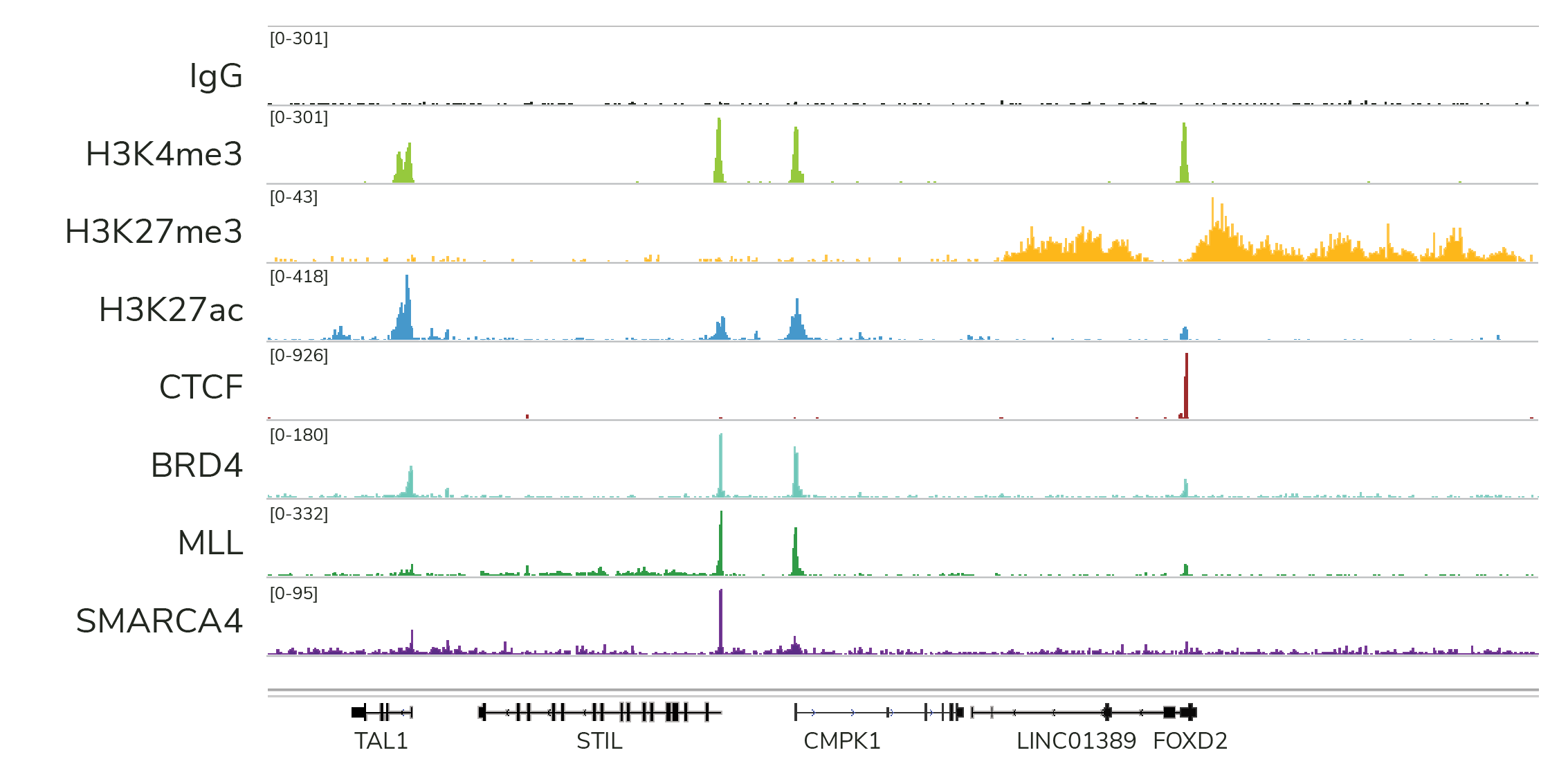Screen dimensions: 1568x766
Task: Select the IgG track label
Action: (217, 75)
